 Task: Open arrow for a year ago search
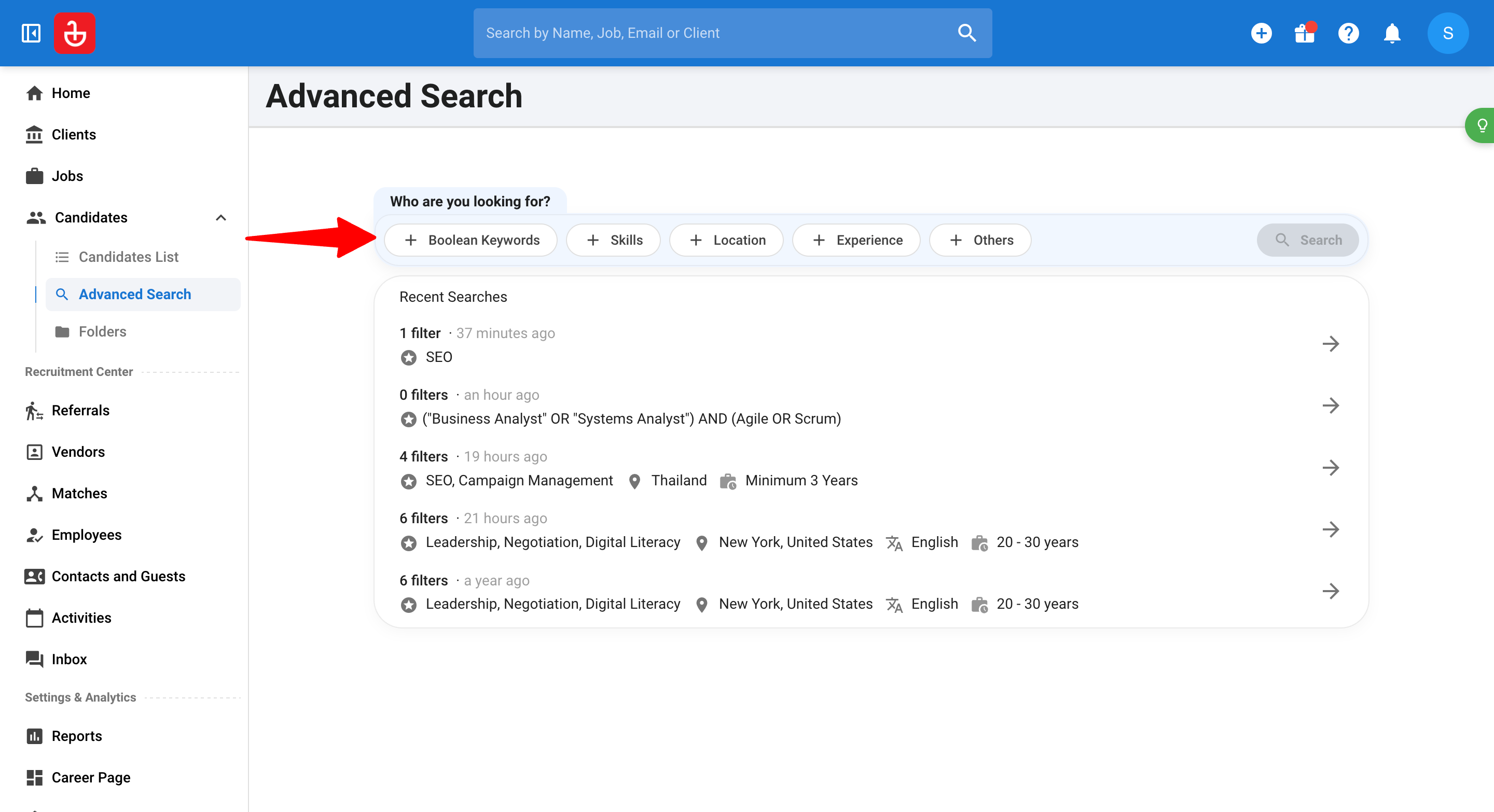click(x=1331, y=591)
